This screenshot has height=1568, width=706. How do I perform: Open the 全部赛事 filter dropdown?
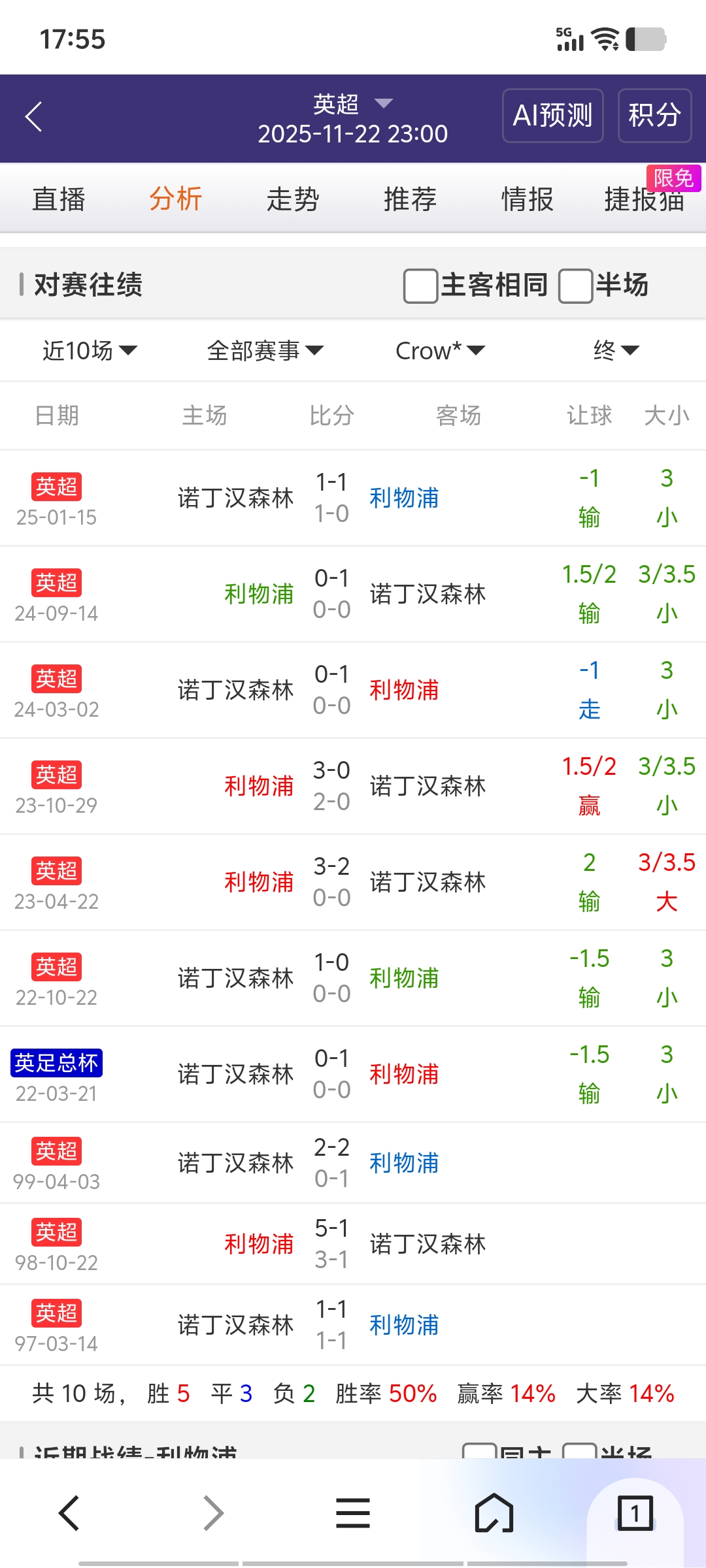[265, 351]
